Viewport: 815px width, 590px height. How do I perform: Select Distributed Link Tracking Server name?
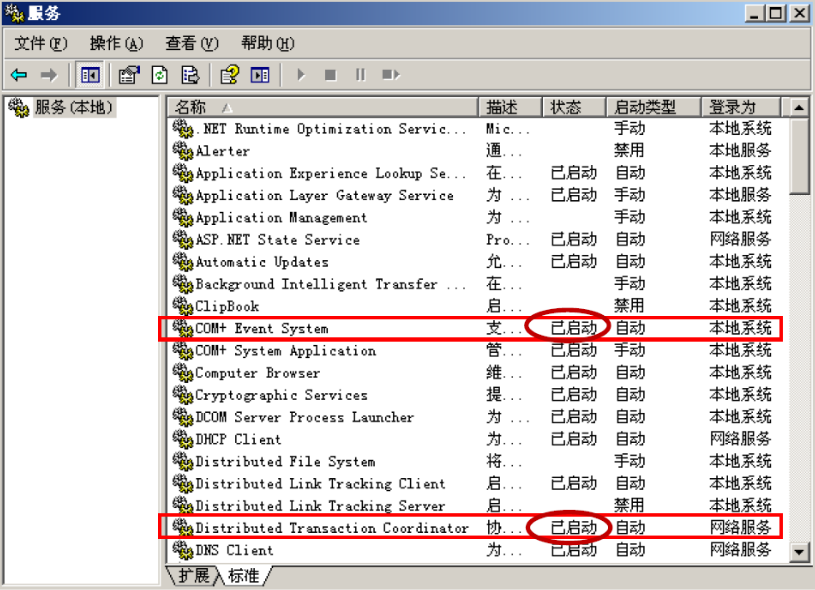pyautogui.click(x=320, y=506)
